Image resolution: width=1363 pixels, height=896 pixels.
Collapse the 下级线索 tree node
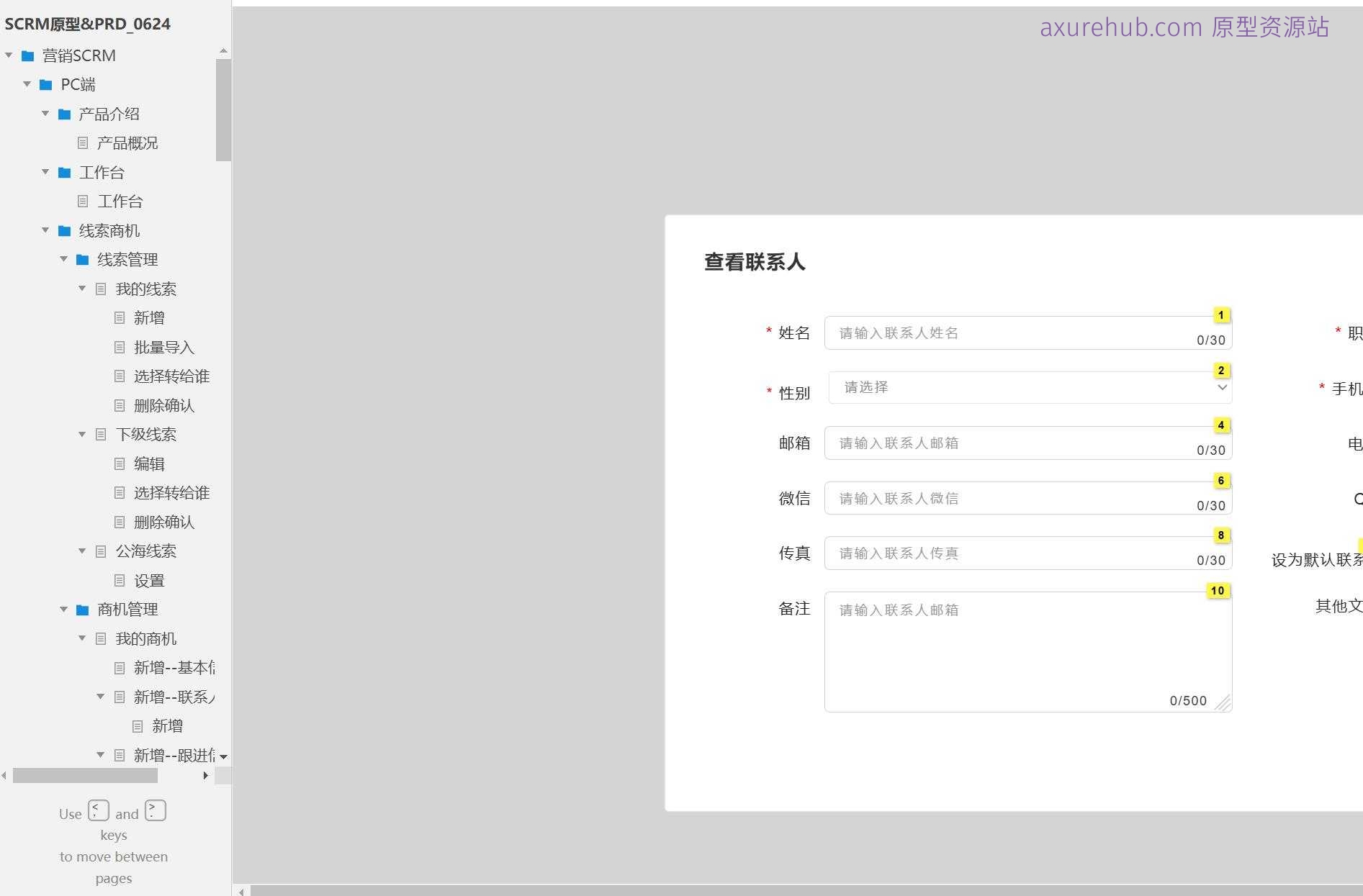pyautogui.click(x=81, y=434)
